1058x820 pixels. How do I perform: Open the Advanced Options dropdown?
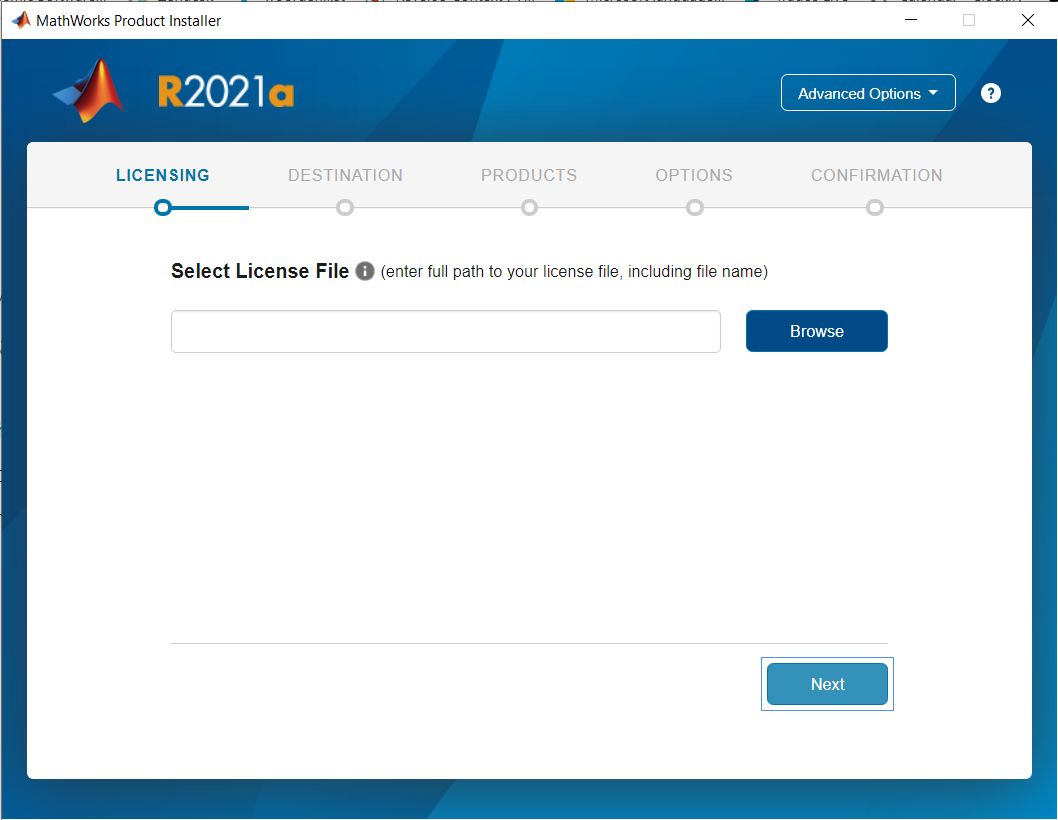868,93
